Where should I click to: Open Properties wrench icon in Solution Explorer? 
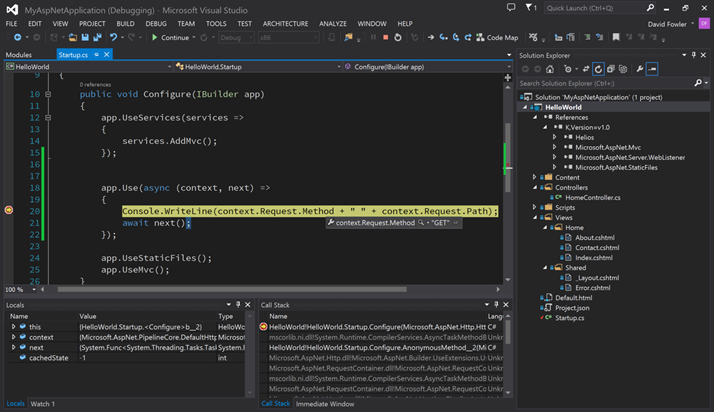pos(639,69)
